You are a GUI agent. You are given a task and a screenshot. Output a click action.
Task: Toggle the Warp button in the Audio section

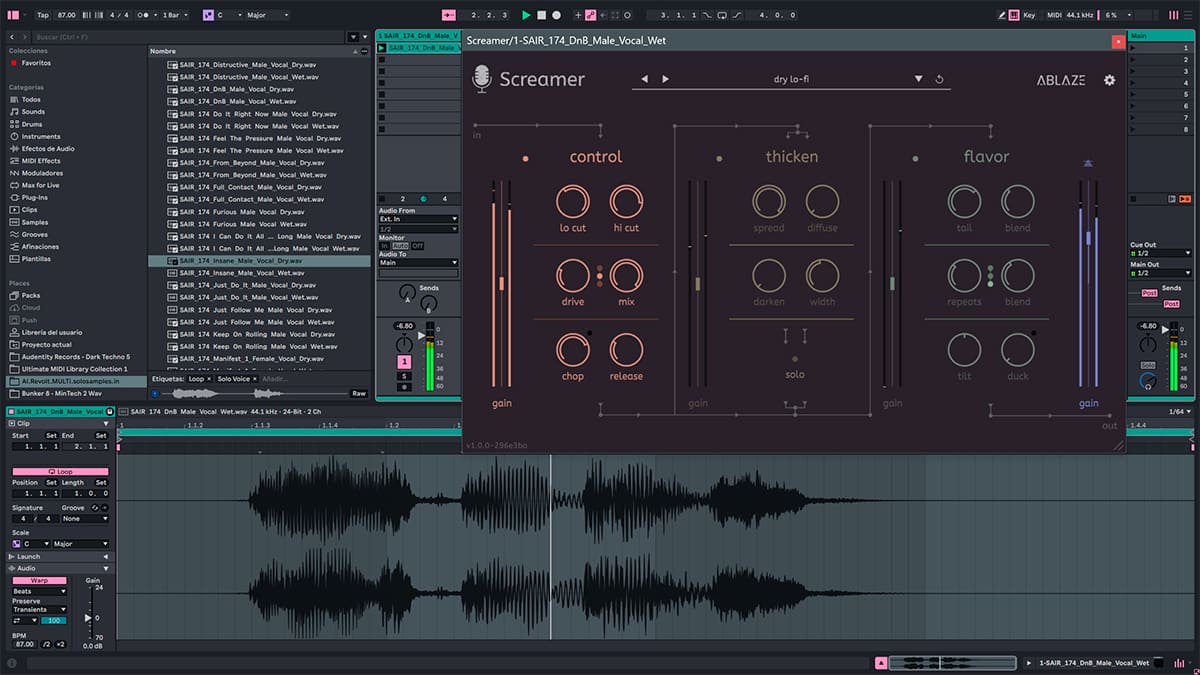[40, 580]
